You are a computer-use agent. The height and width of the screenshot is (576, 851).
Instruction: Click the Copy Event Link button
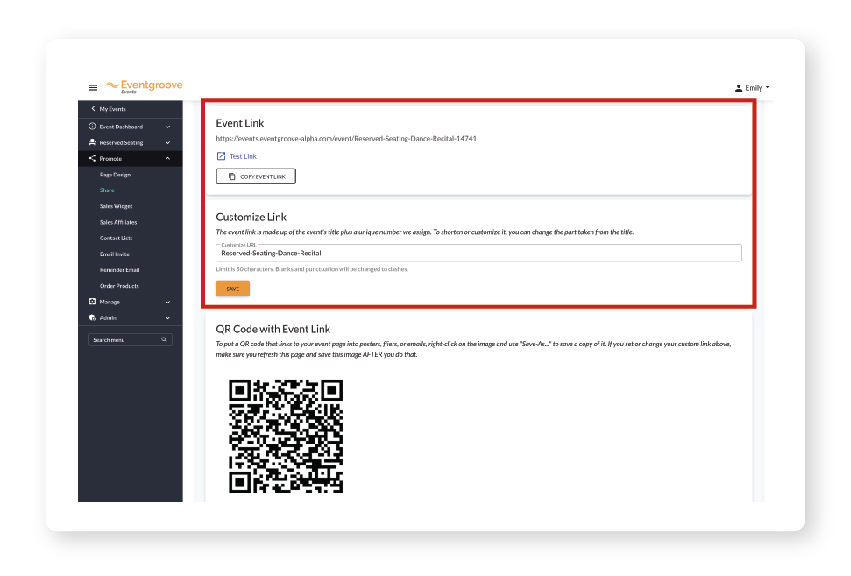(x=256, y=176)
